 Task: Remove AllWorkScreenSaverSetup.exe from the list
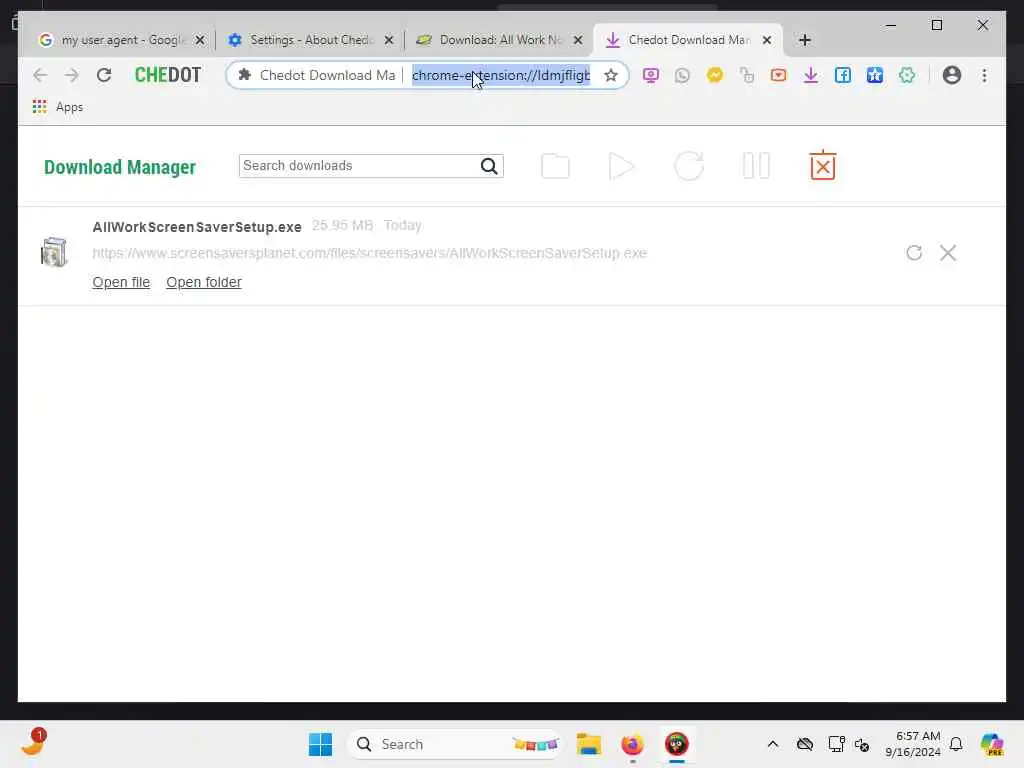point(948,253)
